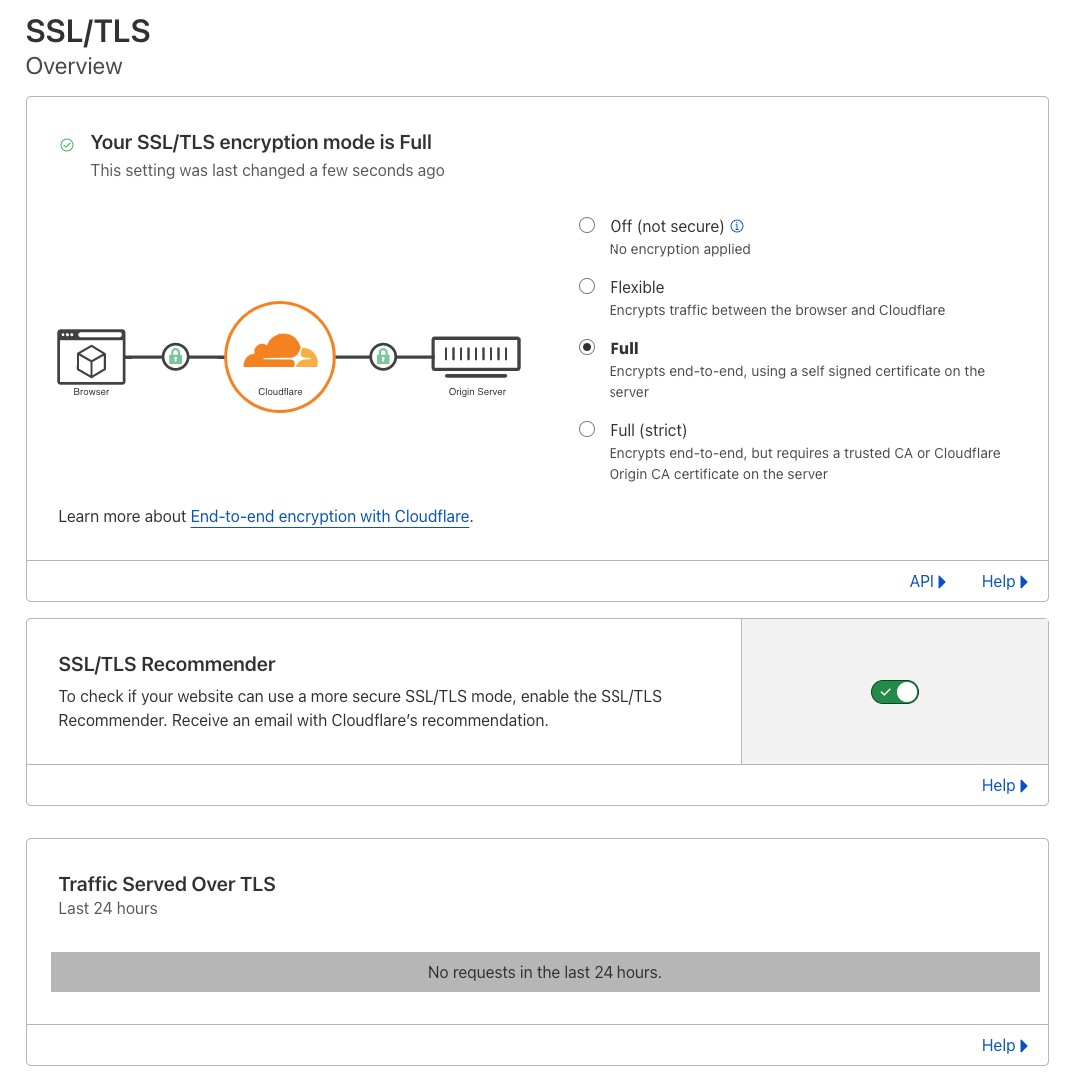Expand Help in the encryption mode card

coord(1004,582)
